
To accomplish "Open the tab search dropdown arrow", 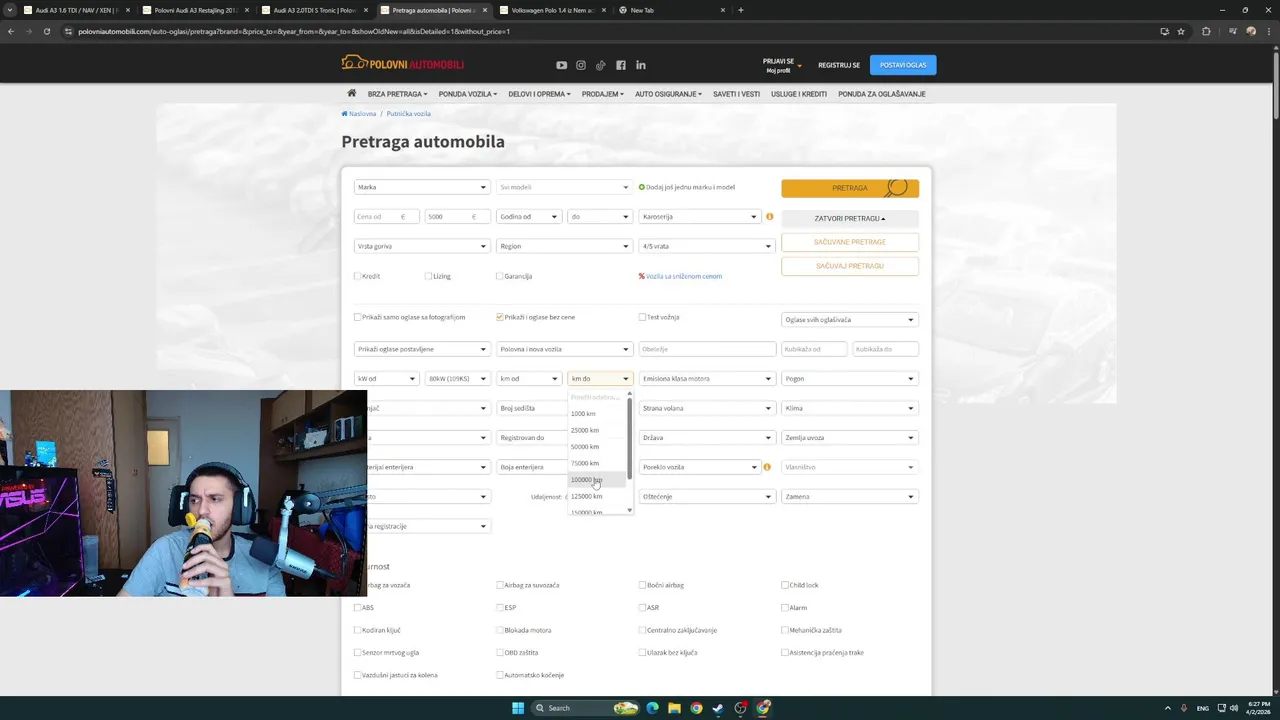I will coord(10,10).
